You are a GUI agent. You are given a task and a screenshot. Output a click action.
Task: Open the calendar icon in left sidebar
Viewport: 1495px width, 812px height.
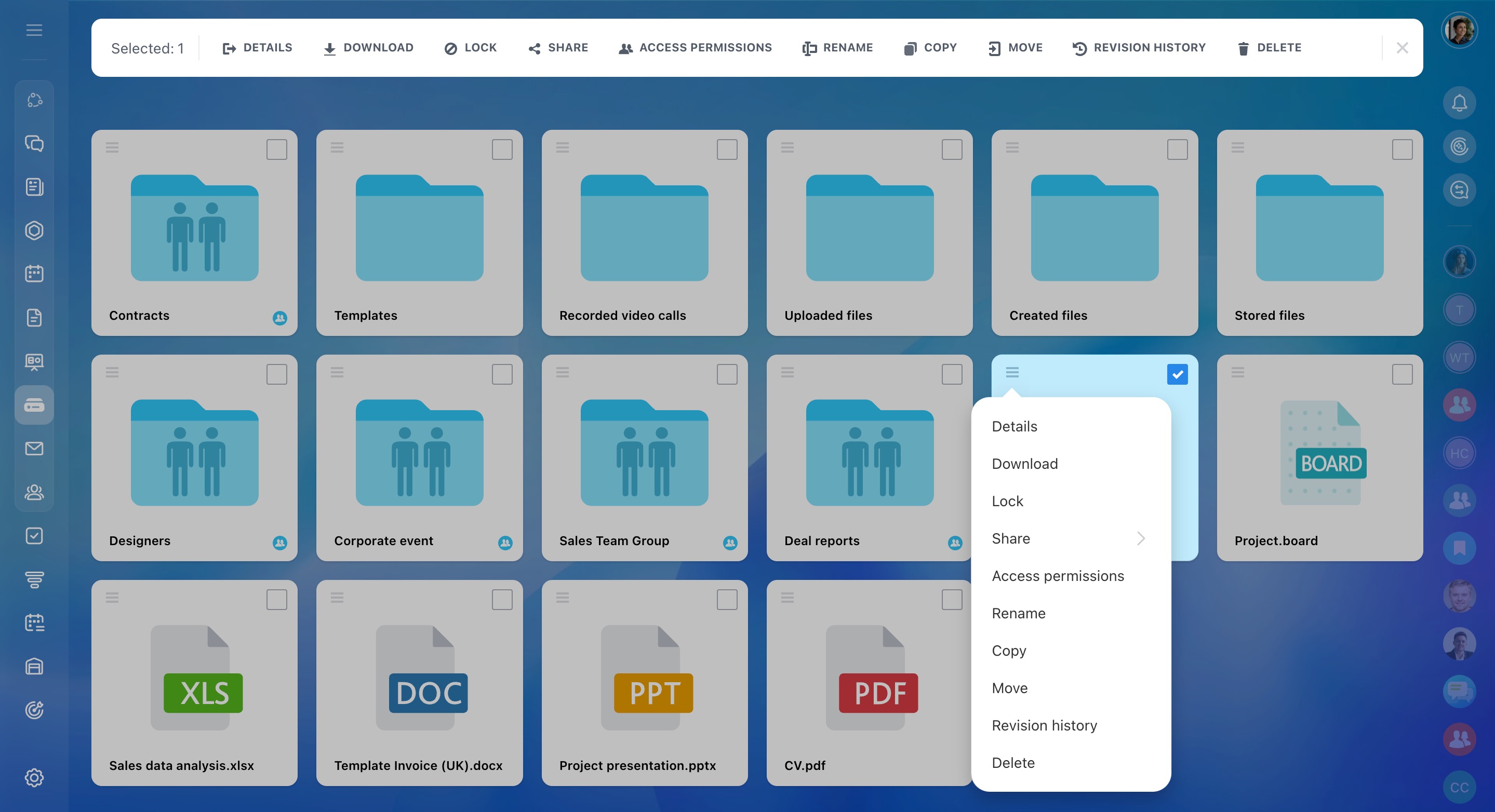[x=34, y=274]
